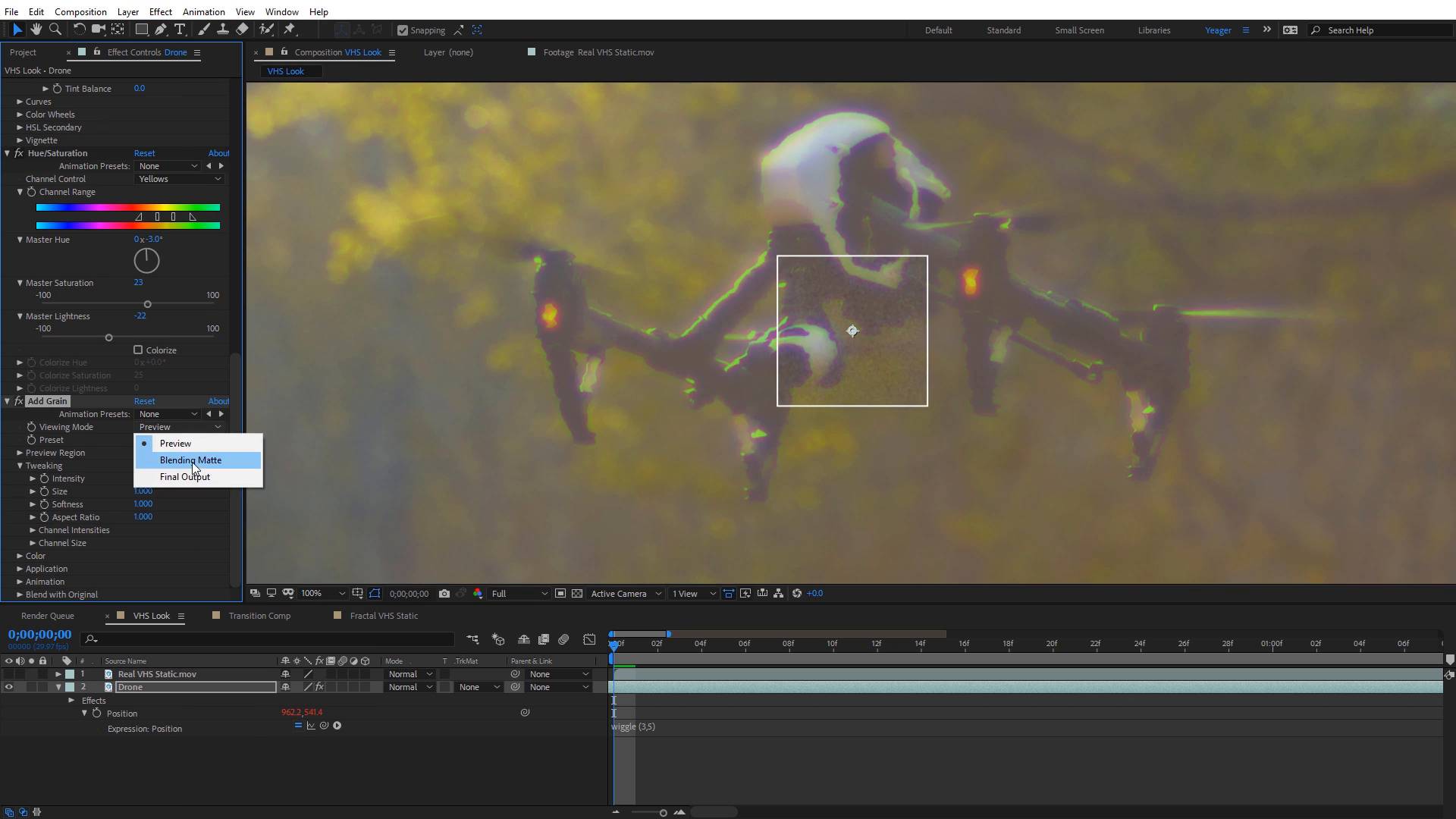Expand the Intensity property
Viewport: 1456px width, 819px height.
coord(33,478)
